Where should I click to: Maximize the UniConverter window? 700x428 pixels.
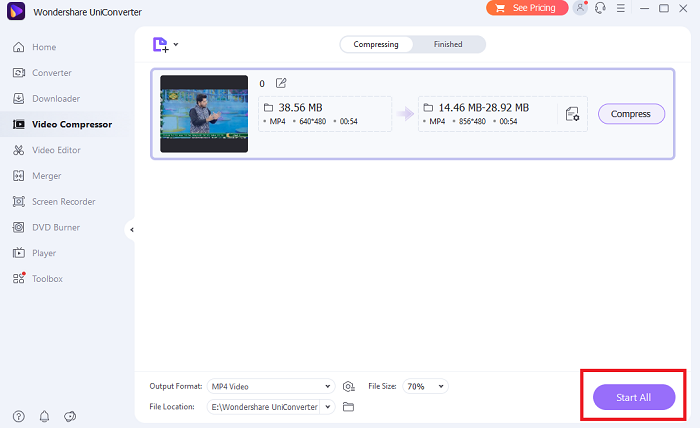[664, 8]
